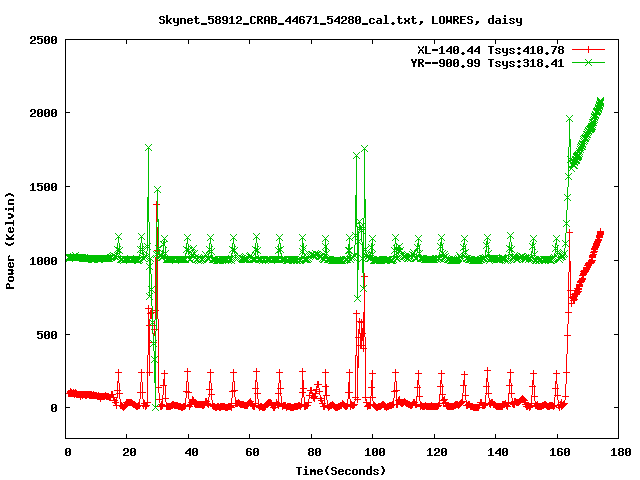Screen dimensions: 640x480
Task: Click the green marker at zero Kelvin
Action: click(x=155, y=407)
